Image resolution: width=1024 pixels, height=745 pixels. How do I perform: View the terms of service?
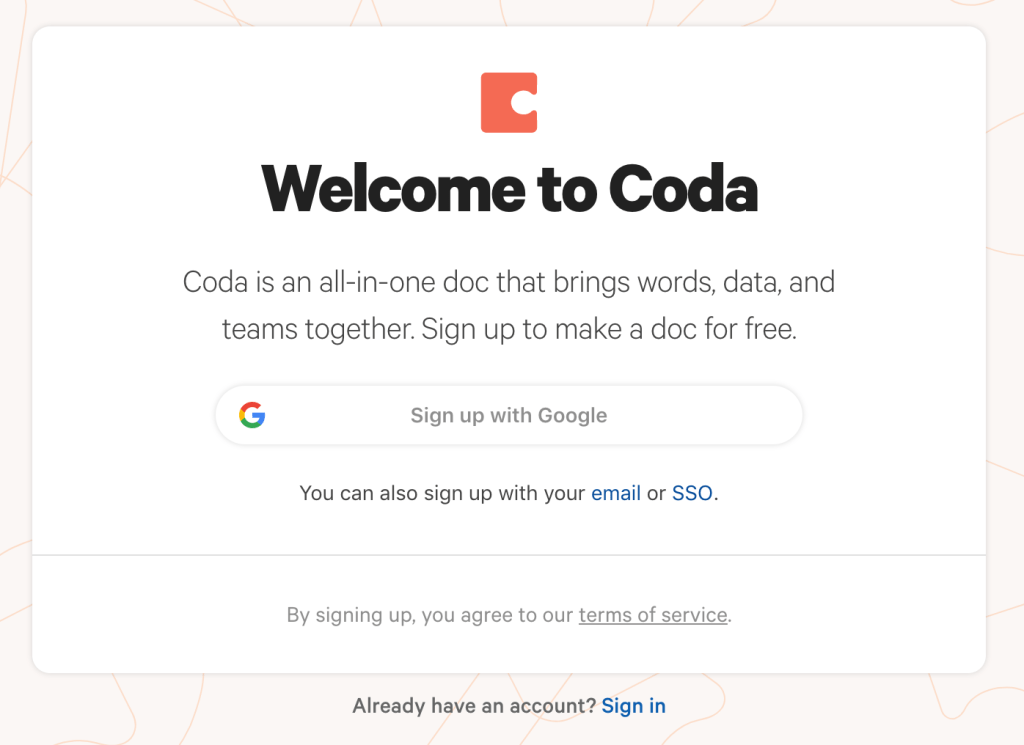click(x=652, y=615)
